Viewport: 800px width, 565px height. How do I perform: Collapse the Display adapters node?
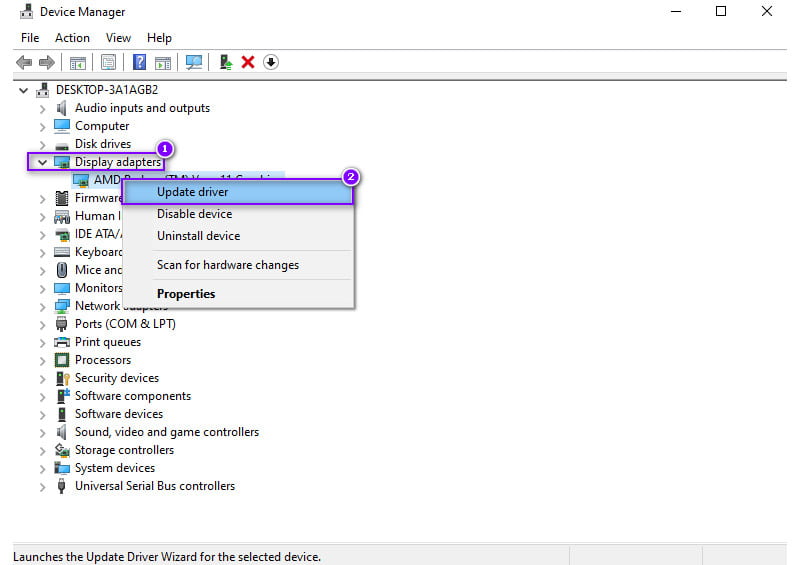(x=42, y=162)
